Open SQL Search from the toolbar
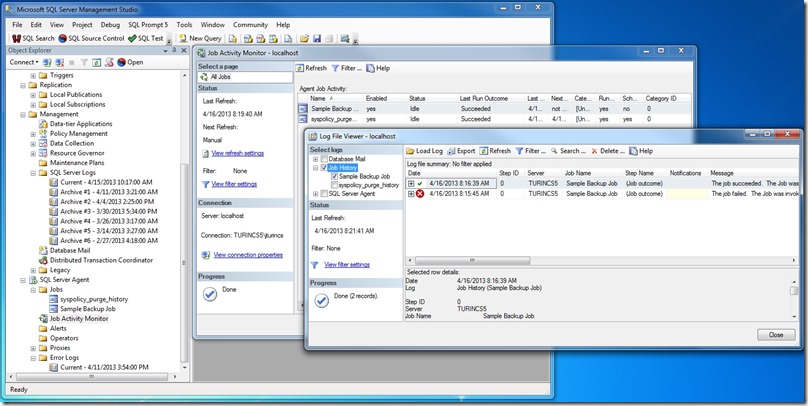Image resolution: width=808 pixels, height=406 pixels. (x=33, y=38)
